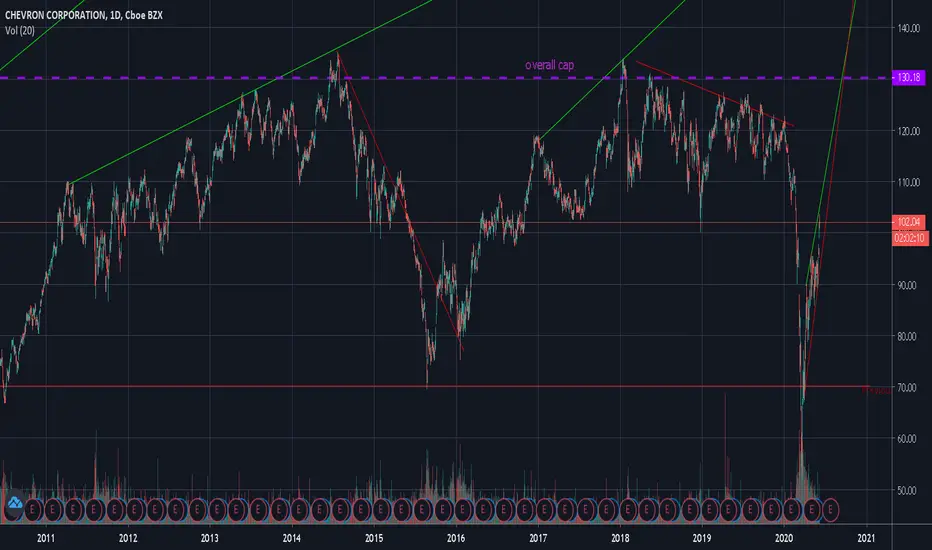Image resolution: width=932 pixels, height=550 pixels.
Task: Click the 110.00 price axis label
Action: tap(908, 183)
